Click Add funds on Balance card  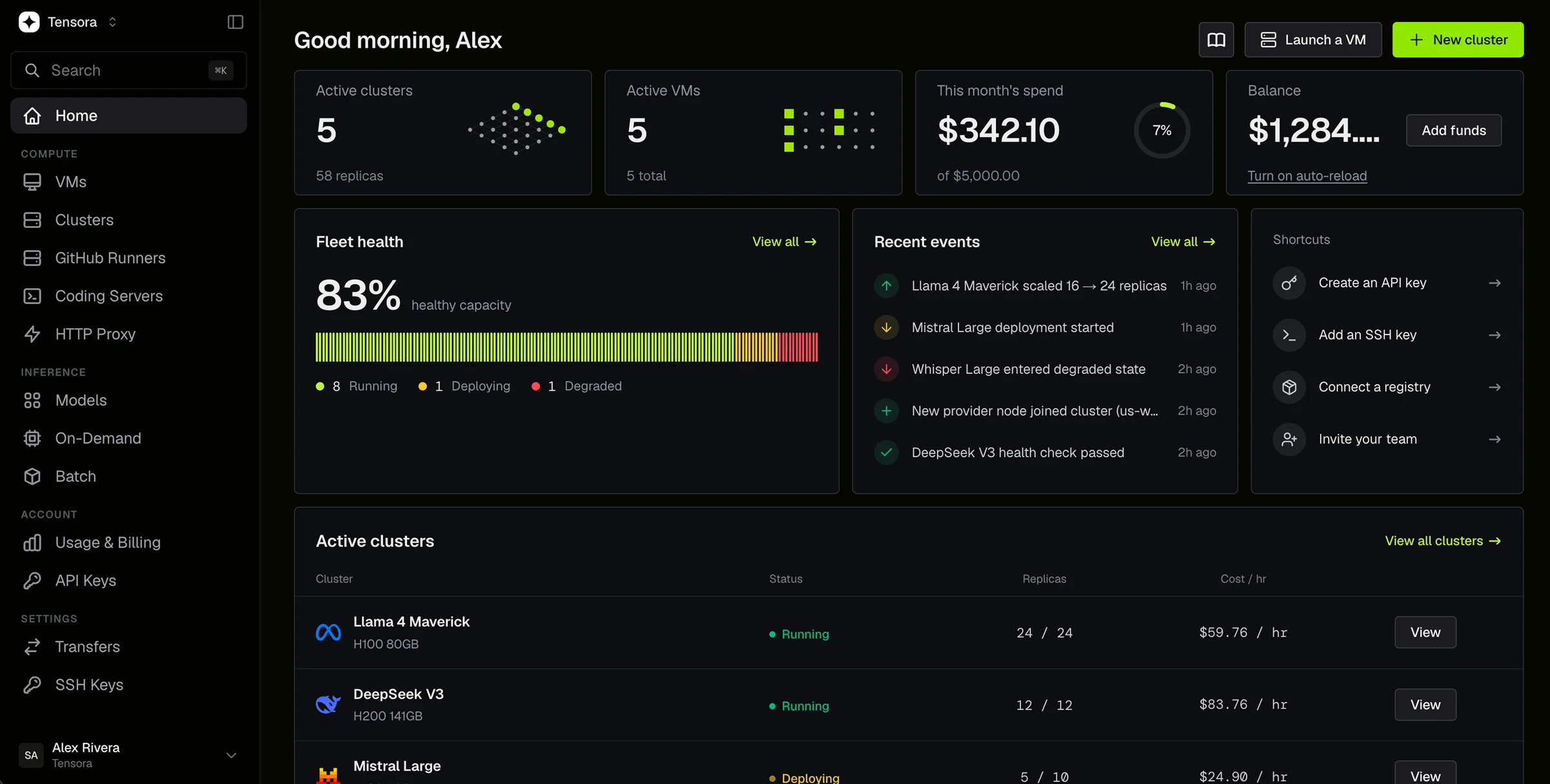point(1454,130)
